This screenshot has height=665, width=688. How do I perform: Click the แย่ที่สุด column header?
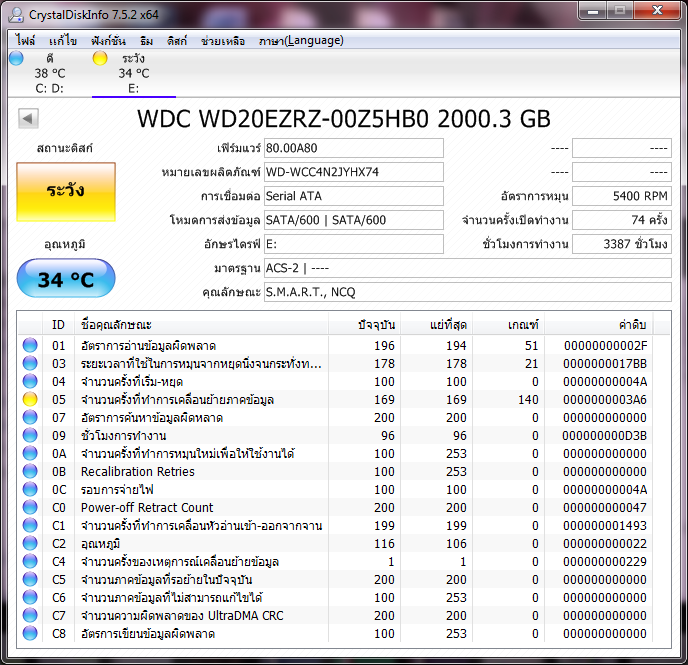pos(436,325)
